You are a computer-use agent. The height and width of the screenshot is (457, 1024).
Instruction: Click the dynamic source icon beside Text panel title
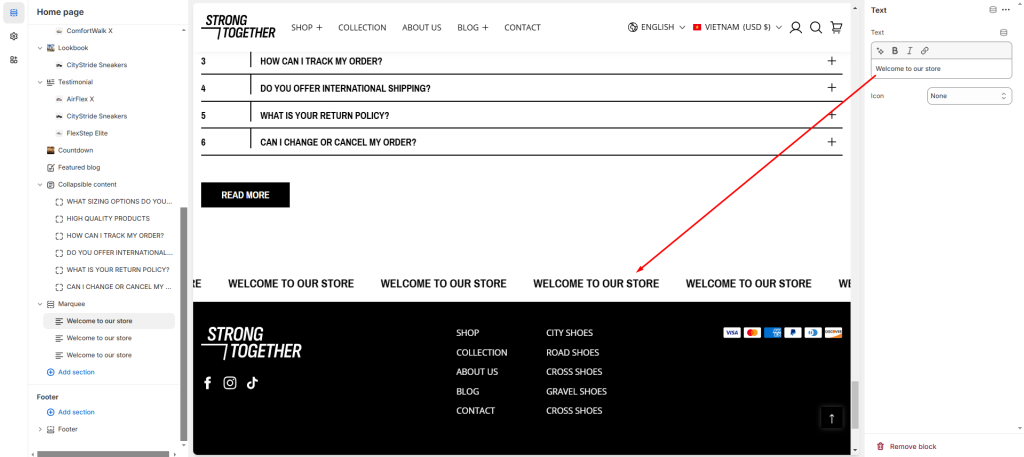point(993,10)
